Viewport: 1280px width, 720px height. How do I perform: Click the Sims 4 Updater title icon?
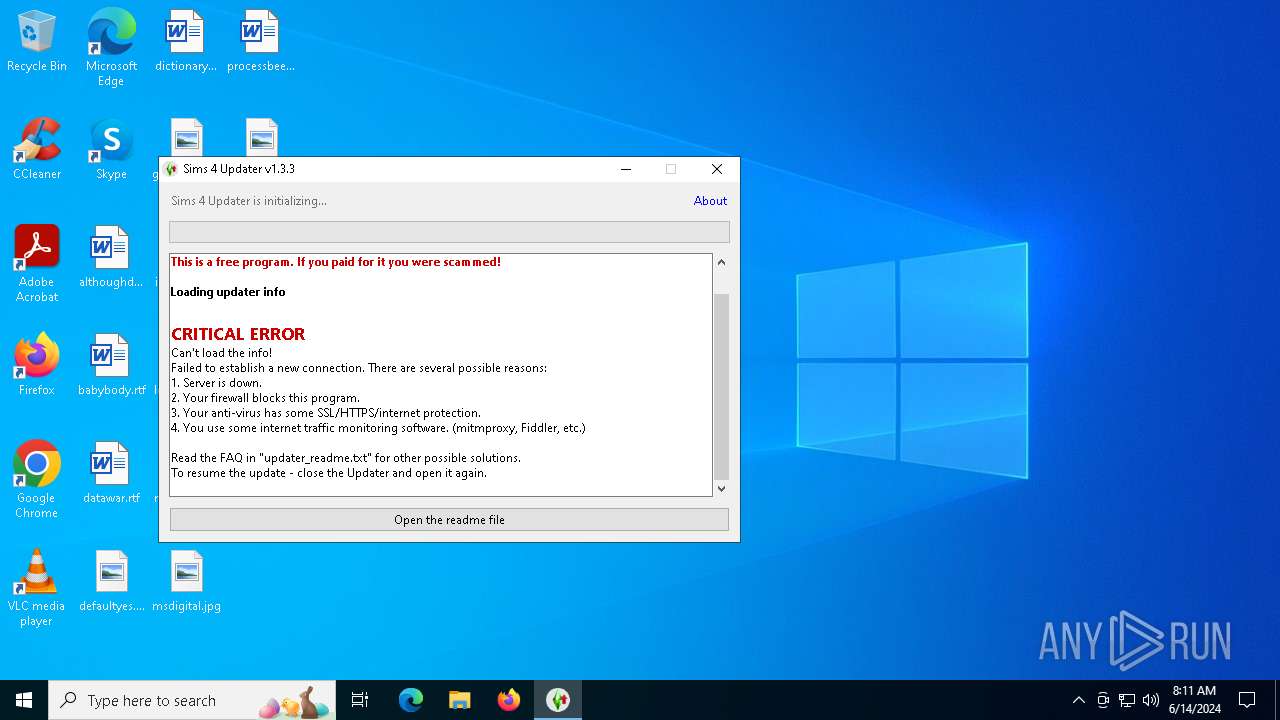[x=171, y=169]
